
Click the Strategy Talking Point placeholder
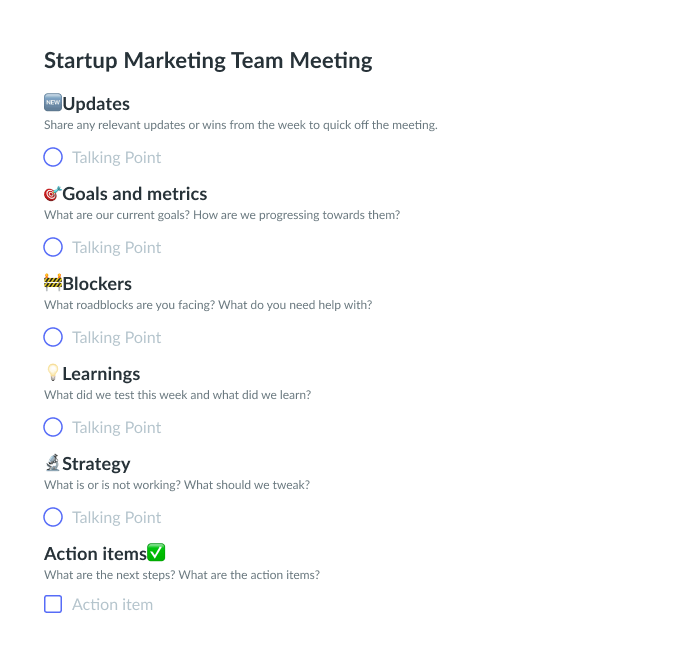tap(116, 517)
